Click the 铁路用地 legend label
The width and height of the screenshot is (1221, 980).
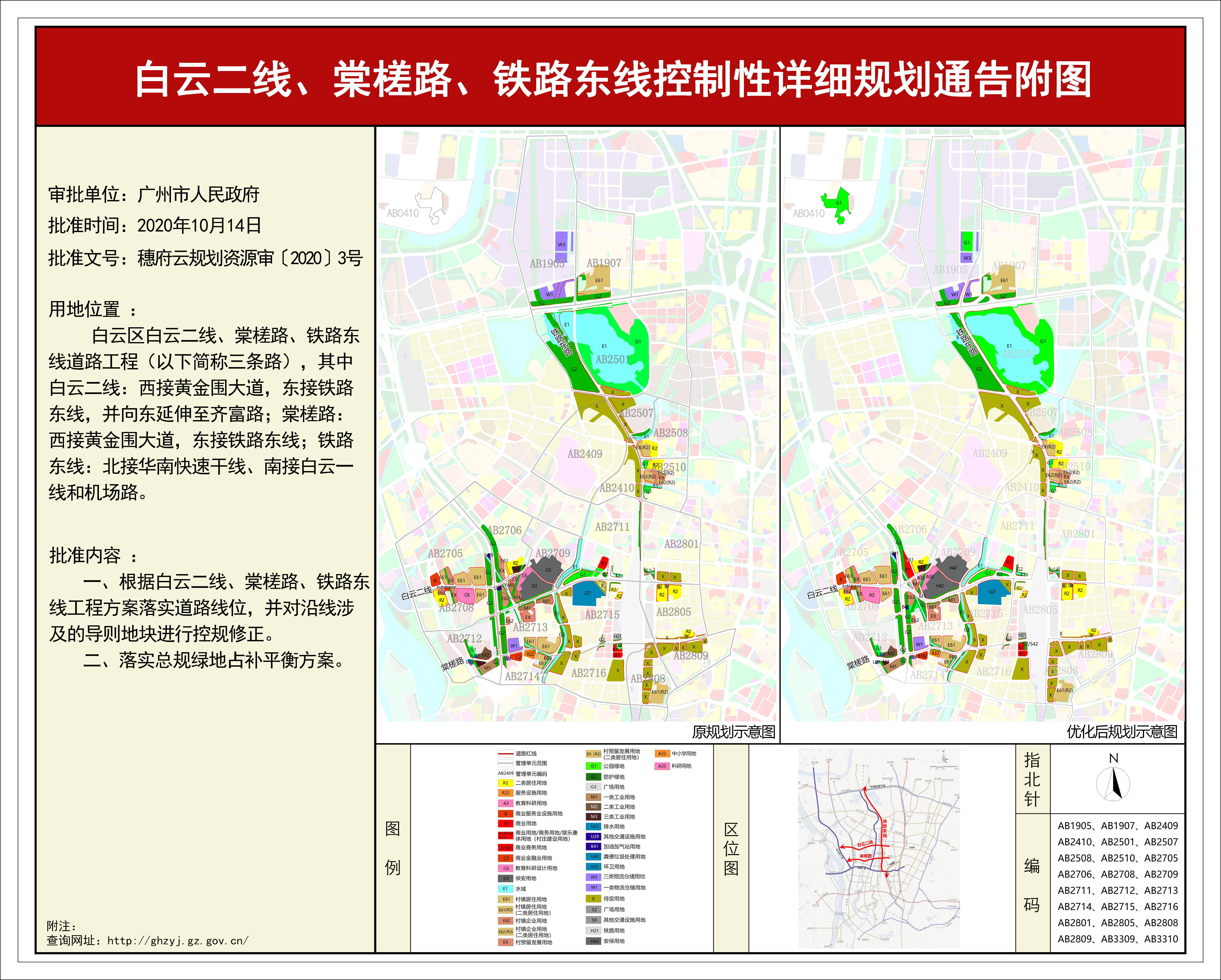click(614, 931)
